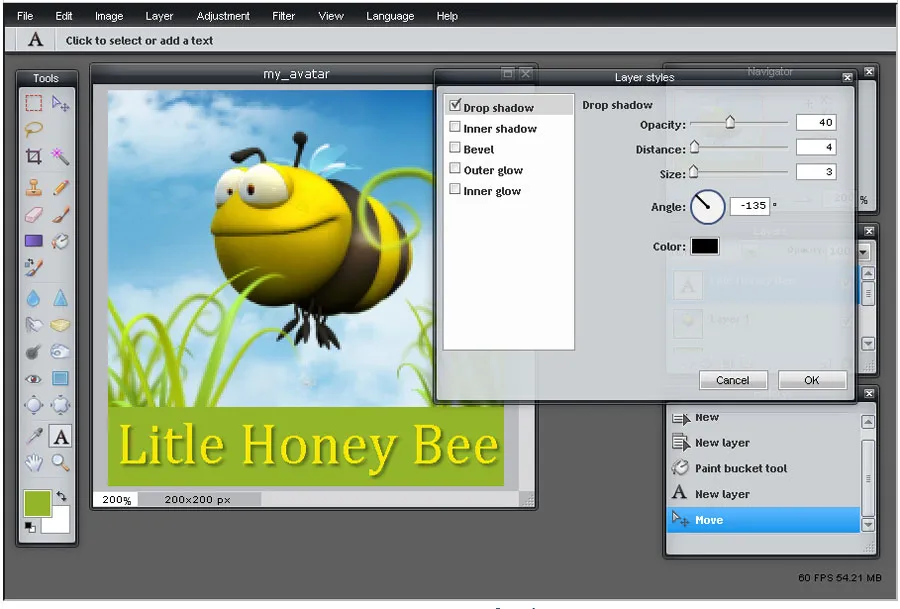Select the Smudge tool
Image resolution: width=900 pixels, height=609 pixels.
click(34, 325)
